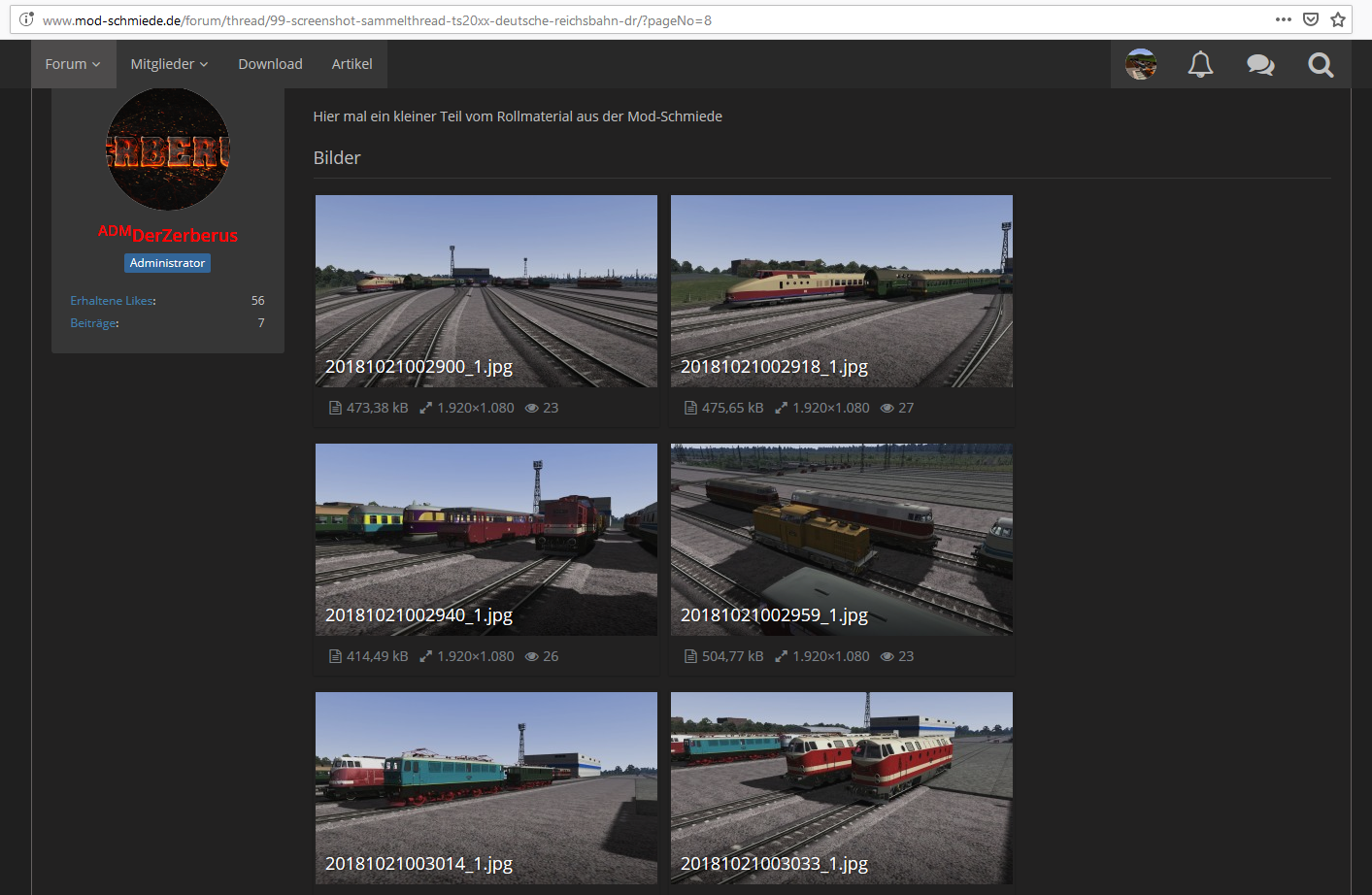Open thumbnail 20181021003014_1.jpg
The image size is (1372, 895).
click(x=486, y=788)
